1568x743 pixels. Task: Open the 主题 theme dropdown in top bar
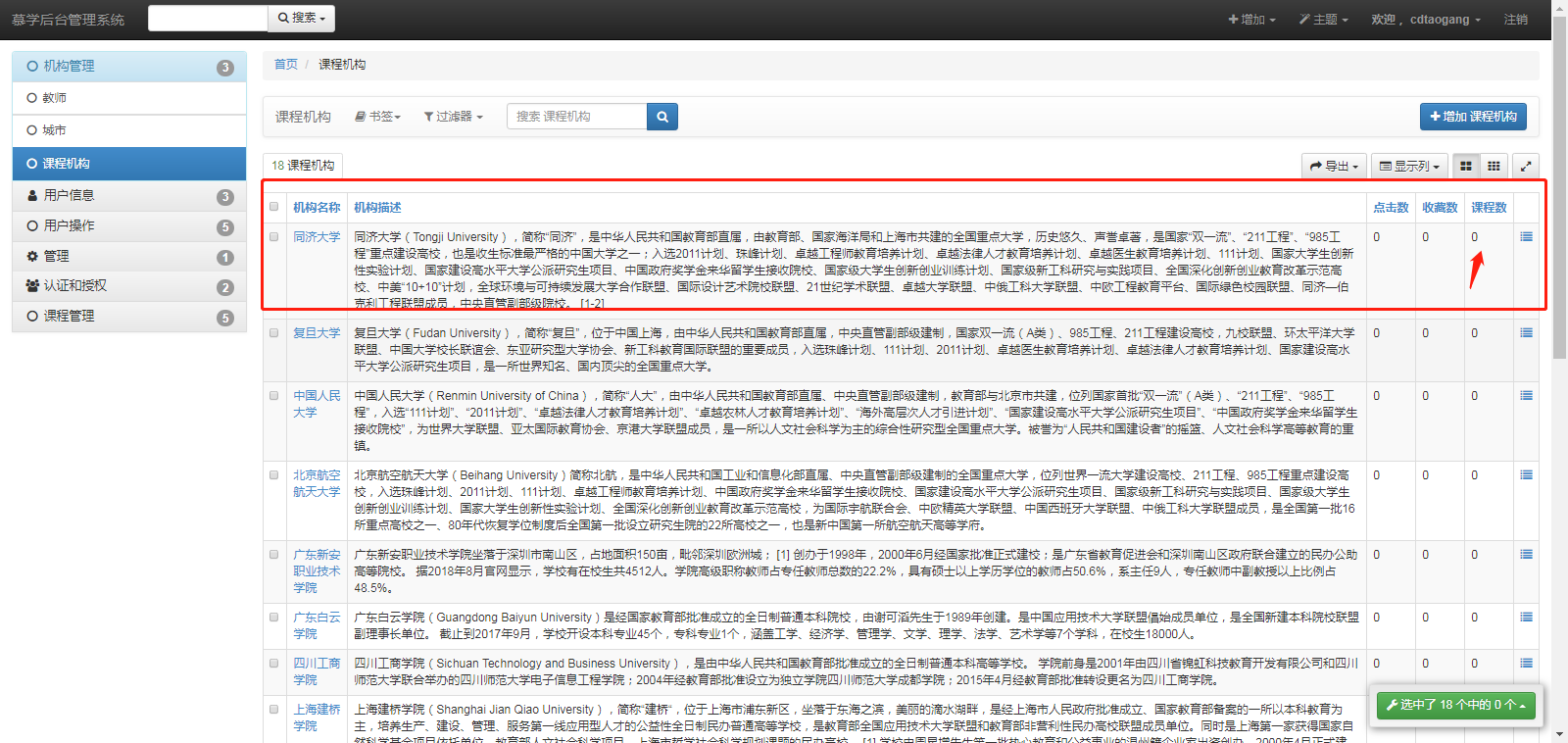1324,20
